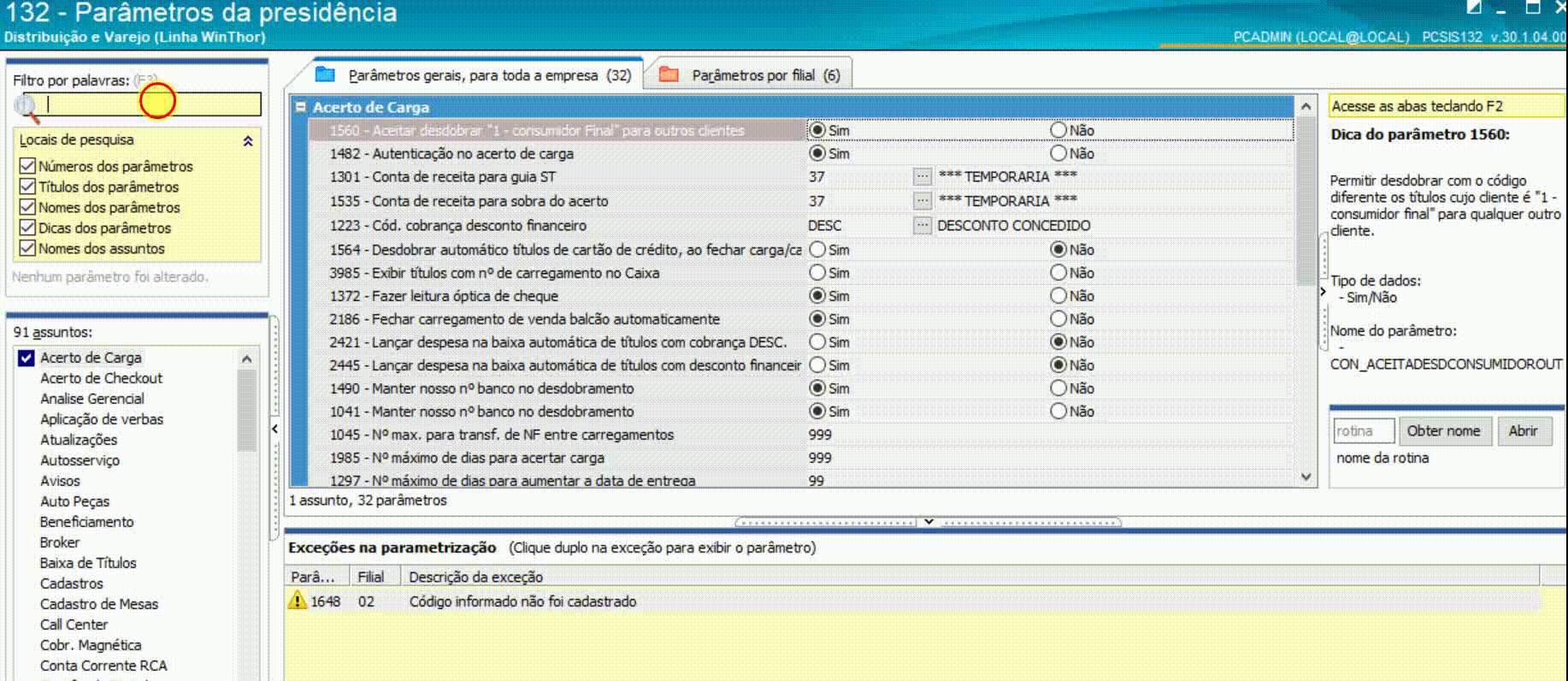Select Aplicação de verbas subject

[x=102, y=419]
